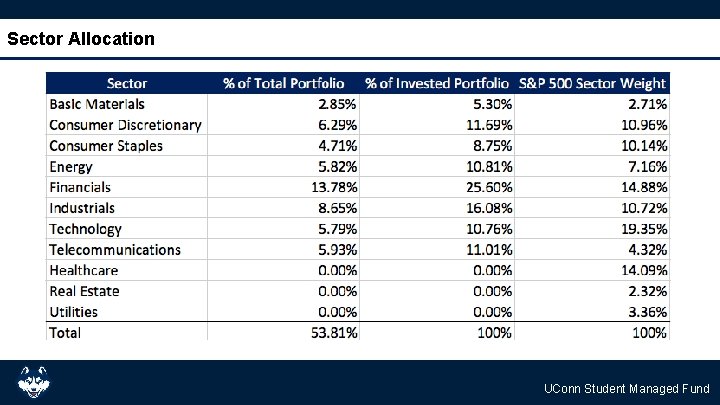Image resolution: width=720 pixels, height=405 pixels.
Task: Select the Sector column header
Action: click(127, 84)
